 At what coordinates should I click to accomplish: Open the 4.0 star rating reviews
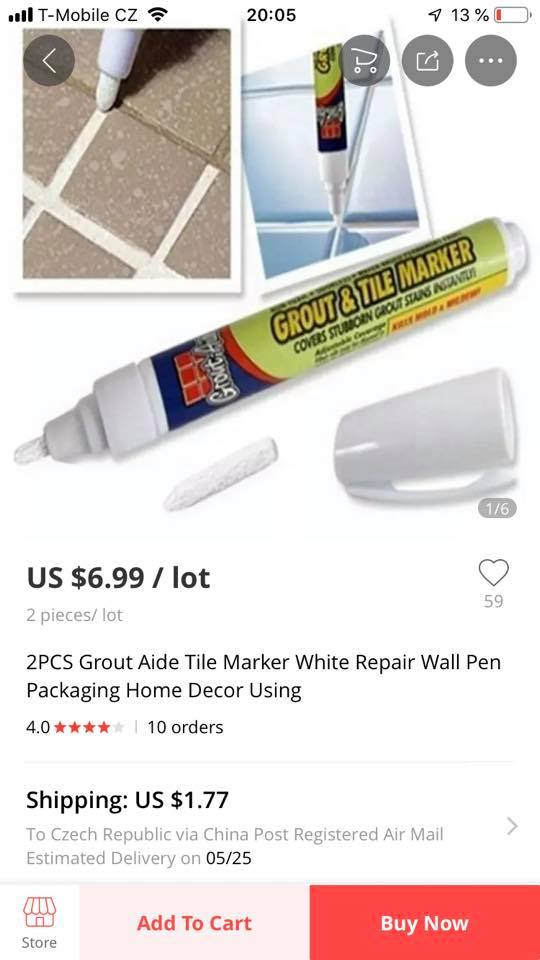coord(75,727)
